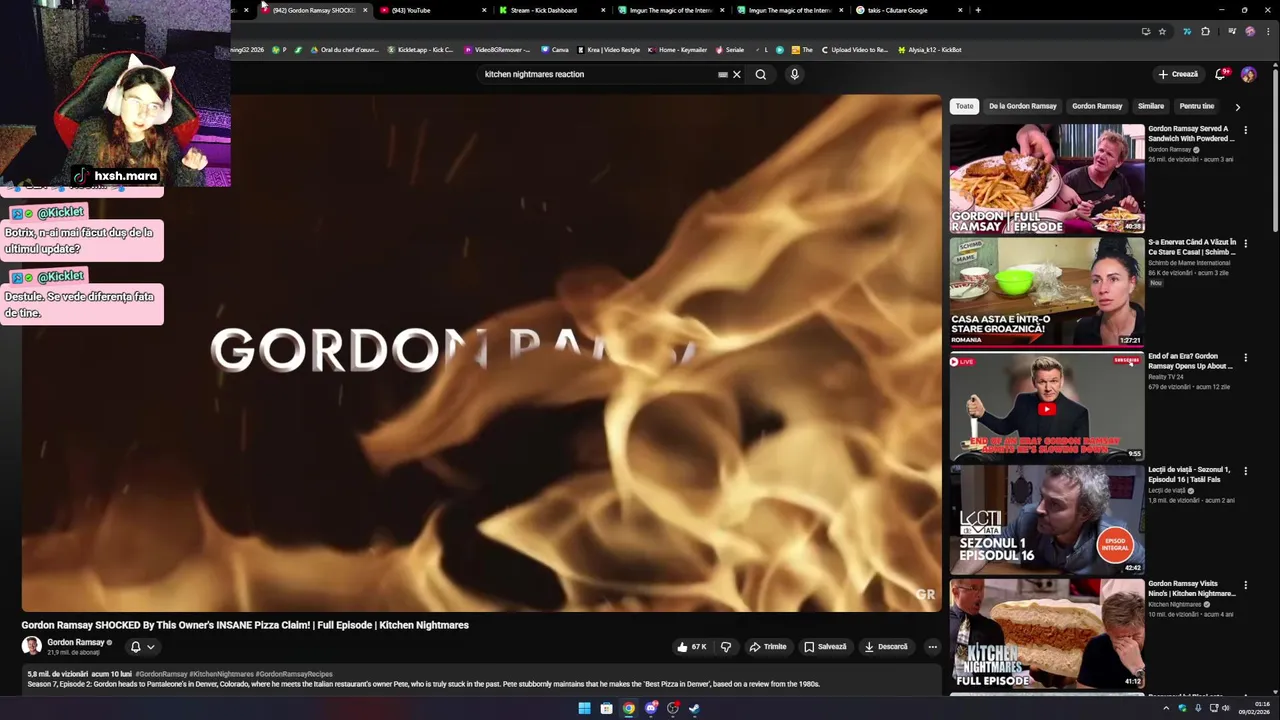Switch to the Stream - Kick Dashboard tab
This screenshot has width=1280, height=720.
[553, 10]
